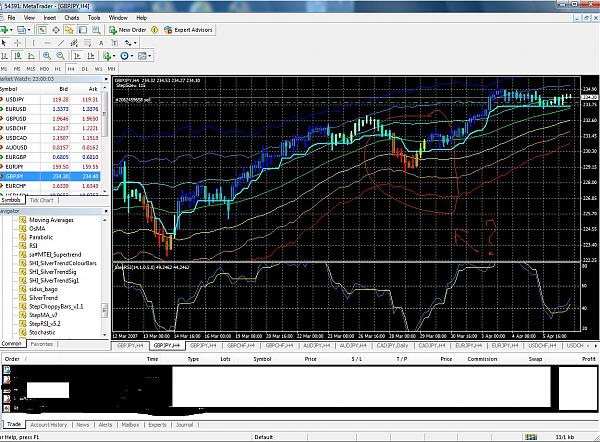The image size is (600, 442).
Task: Open the Profiles icon in the toolbar
Action: (21, 30)
